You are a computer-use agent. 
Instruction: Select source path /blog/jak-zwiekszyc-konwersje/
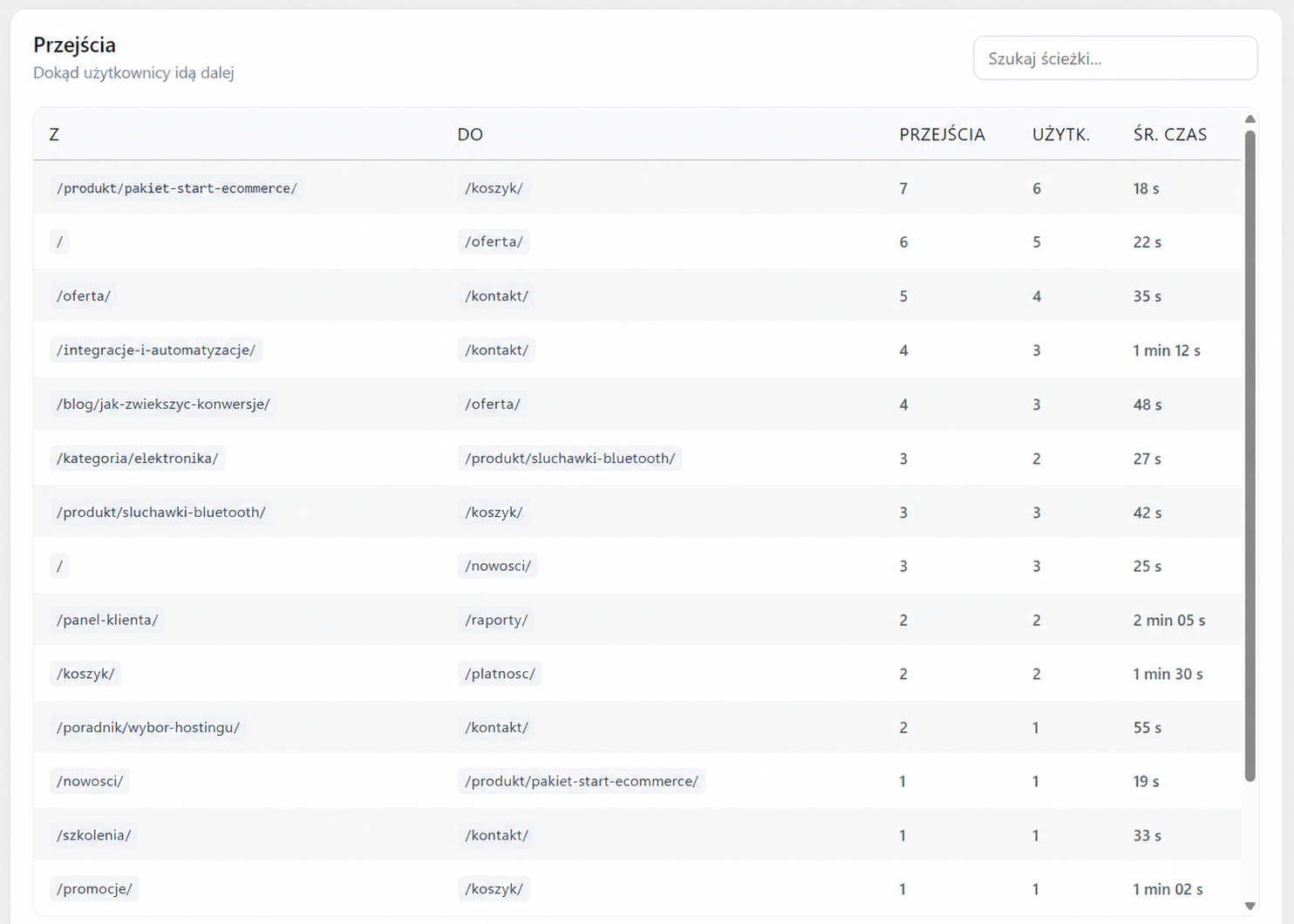pos(163,404)
